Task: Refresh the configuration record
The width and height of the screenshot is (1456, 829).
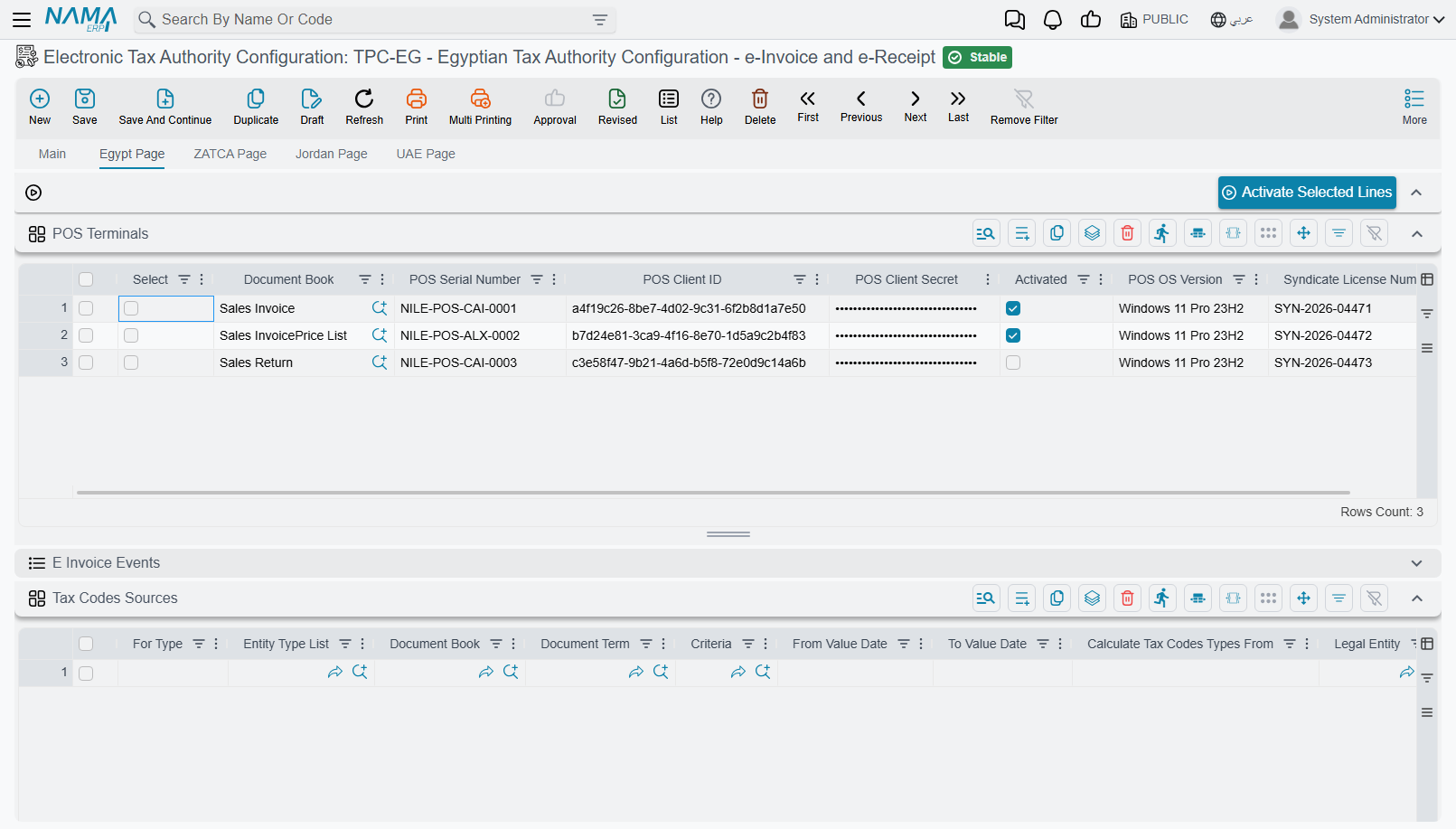Action: (364, 107)
